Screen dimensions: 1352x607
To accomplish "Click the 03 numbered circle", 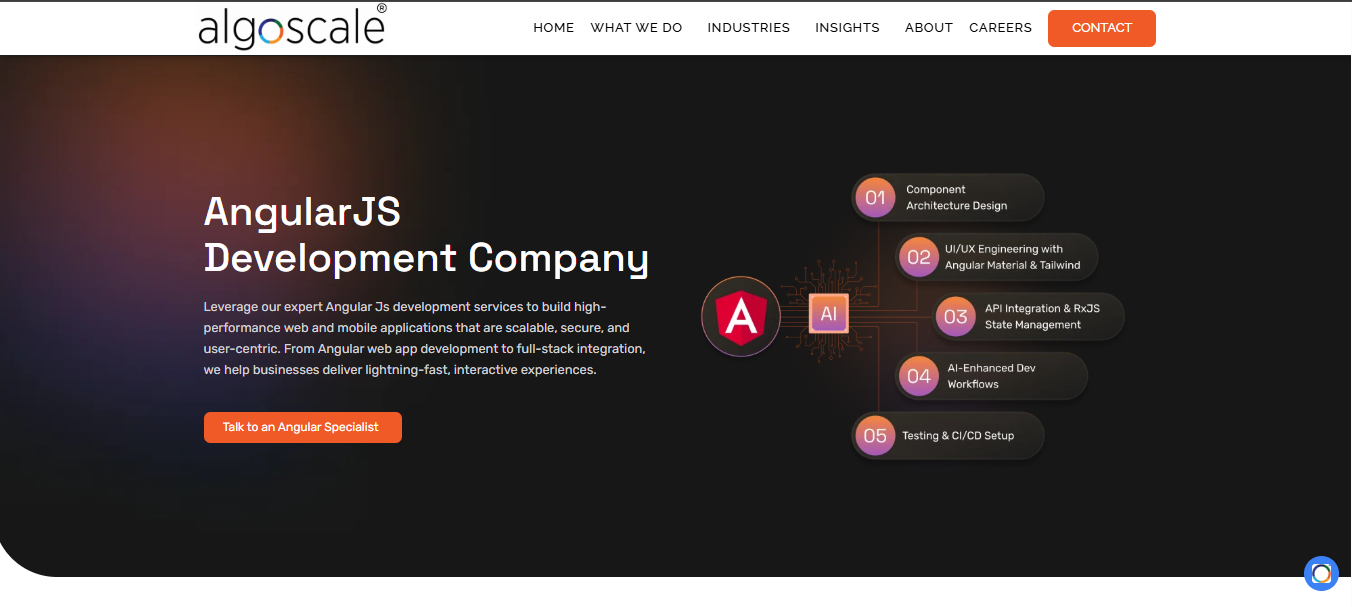I will pyautogui.click(x=956, y=317).
